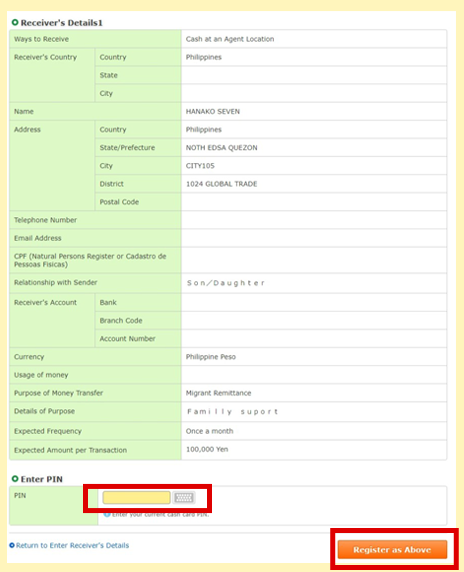
Task: Focus the yellow PIN input field
Action: (x=136, y=498)
